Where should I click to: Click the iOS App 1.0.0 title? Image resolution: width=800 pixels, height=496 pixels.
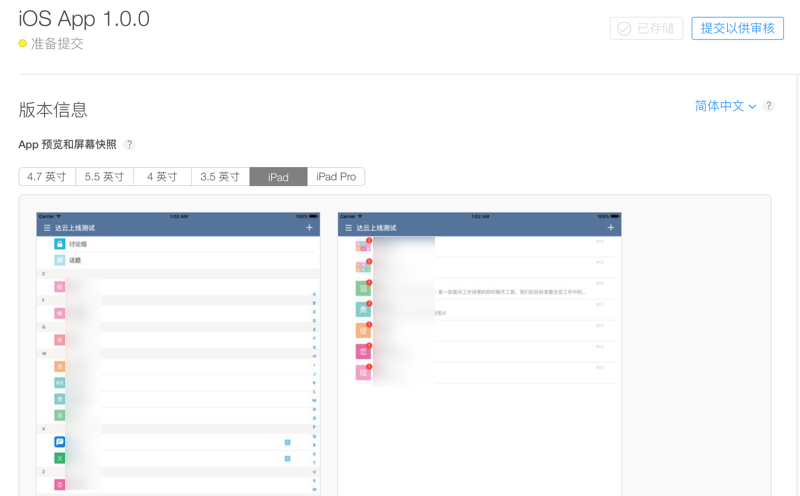[x=84, y=19]
